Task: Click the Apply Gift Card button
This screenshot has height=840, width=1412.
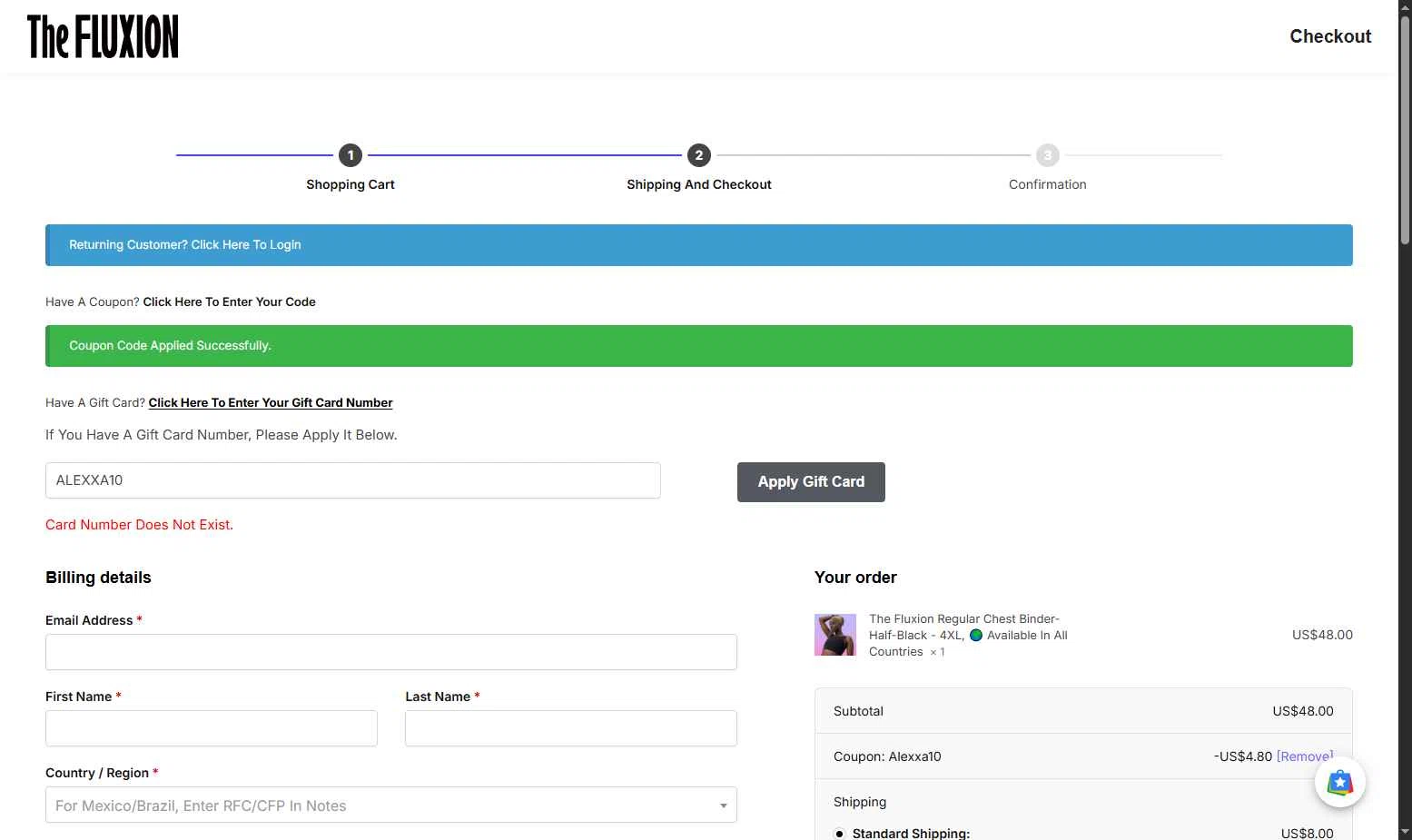Action: [811, 482]
